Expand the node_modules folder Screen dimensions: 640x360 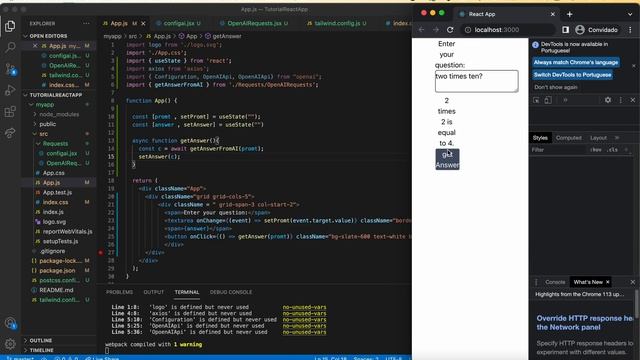point(59,114)
